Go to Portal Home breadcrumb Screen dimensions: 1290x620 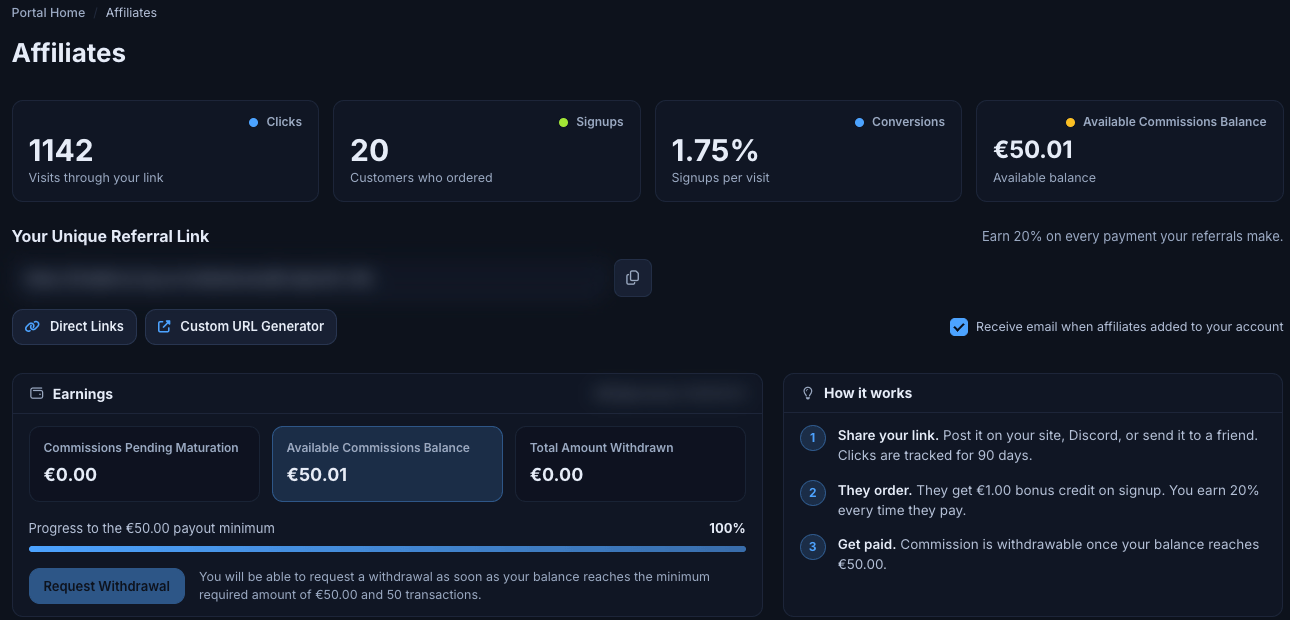tap(47, 13)
